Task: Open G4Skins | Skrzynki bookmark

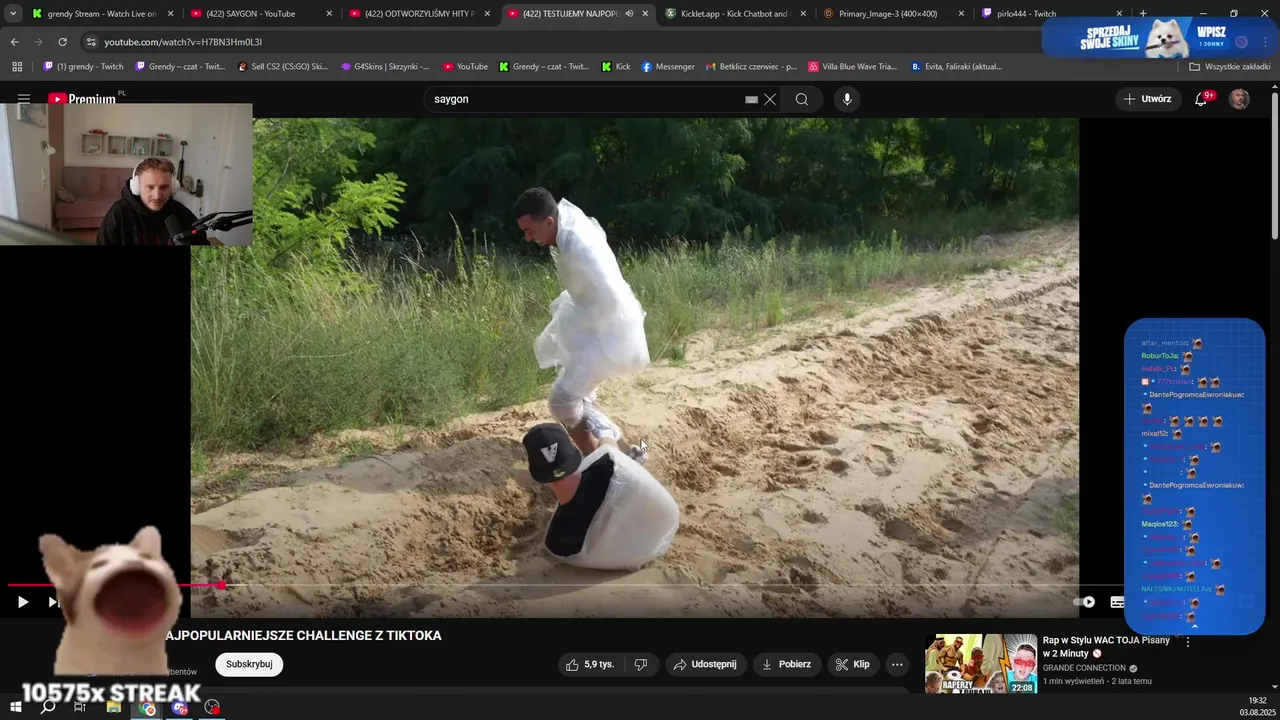Action: tap(385, 67)
